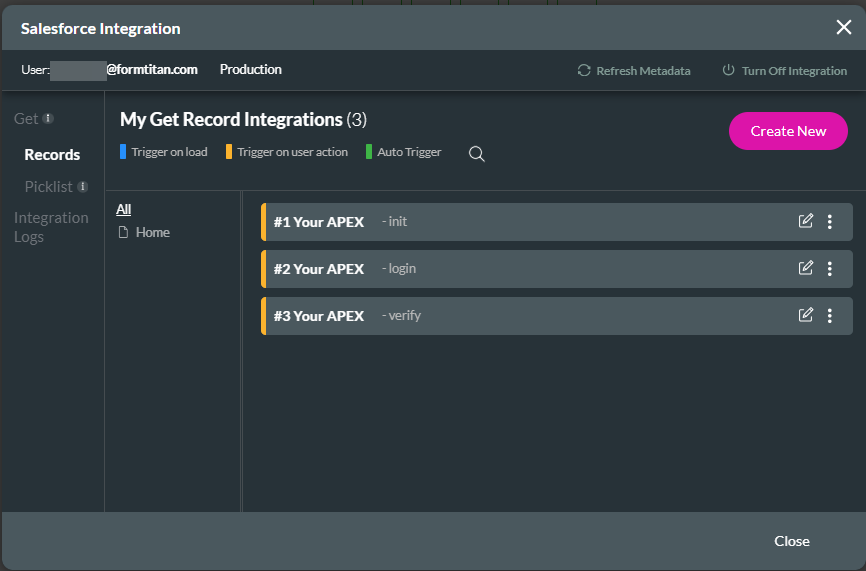Open Integration Logs in the sidebar
866x571 pixels.
51,227
